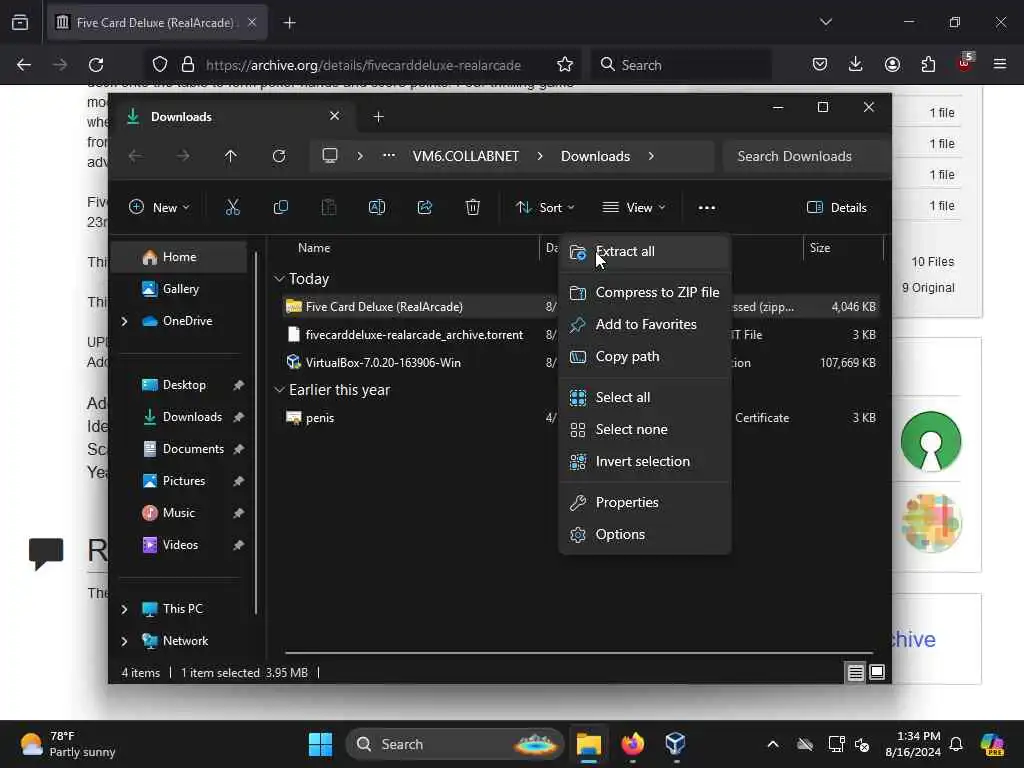Click the VirtualBox icon in the taskbar

(x=675, y=744)
